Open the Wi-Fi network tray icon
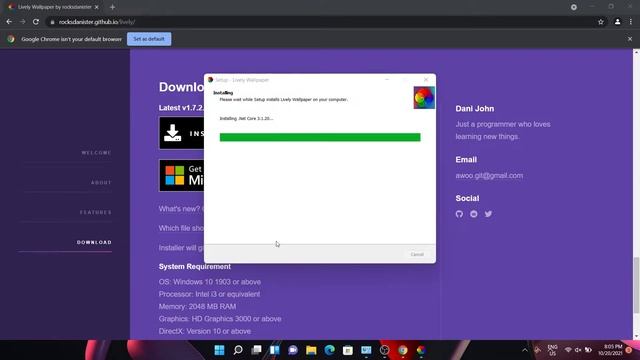Viewport: 640px width, 360px height. [x=568, y=350]
